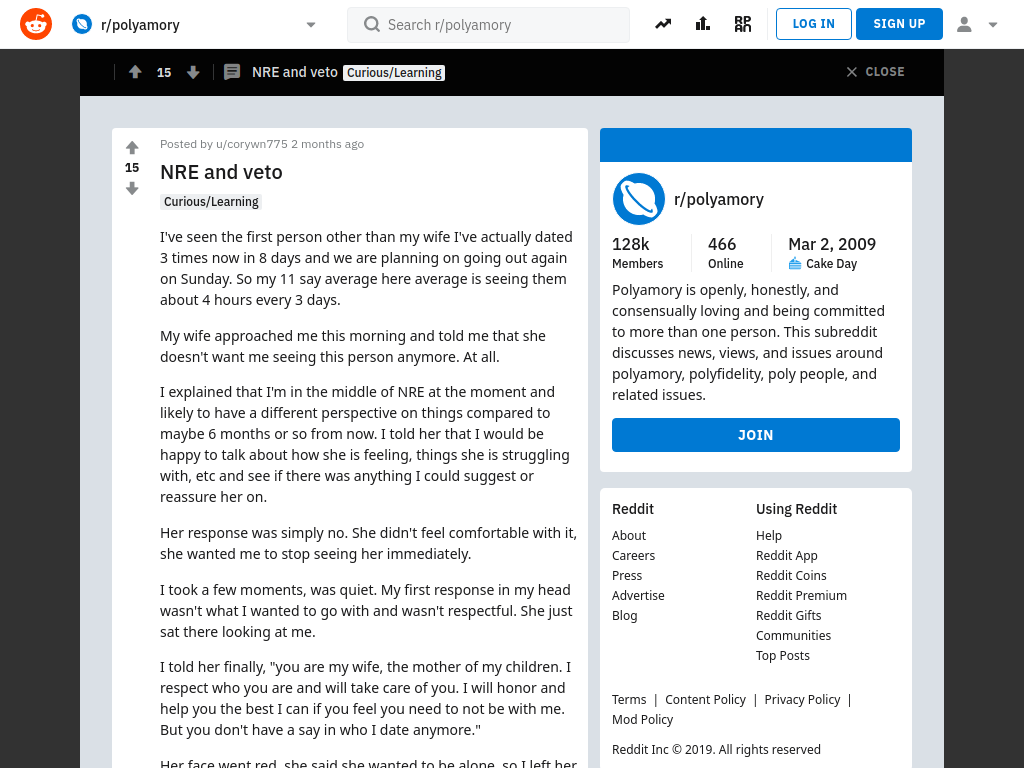The image size is (1024, 768).
Task: Join the r/polyamory community
Action: [756, 435]
